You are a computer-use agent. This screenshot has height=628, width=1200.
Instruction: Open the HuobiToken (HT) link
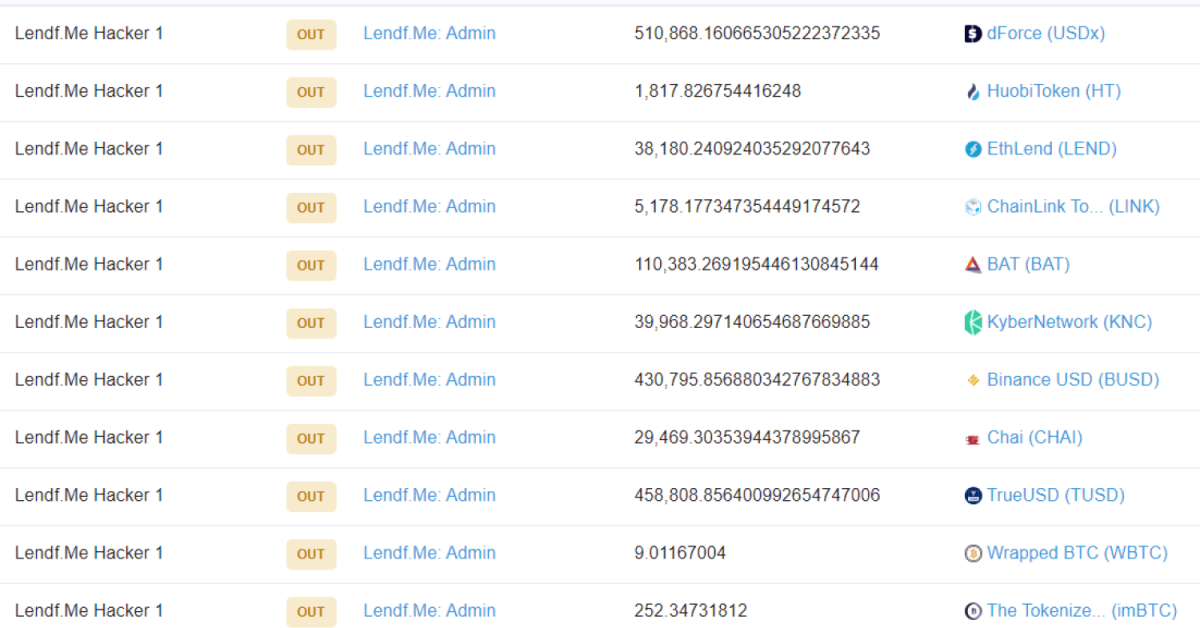pyautogui.click(x=1053, y=91)
